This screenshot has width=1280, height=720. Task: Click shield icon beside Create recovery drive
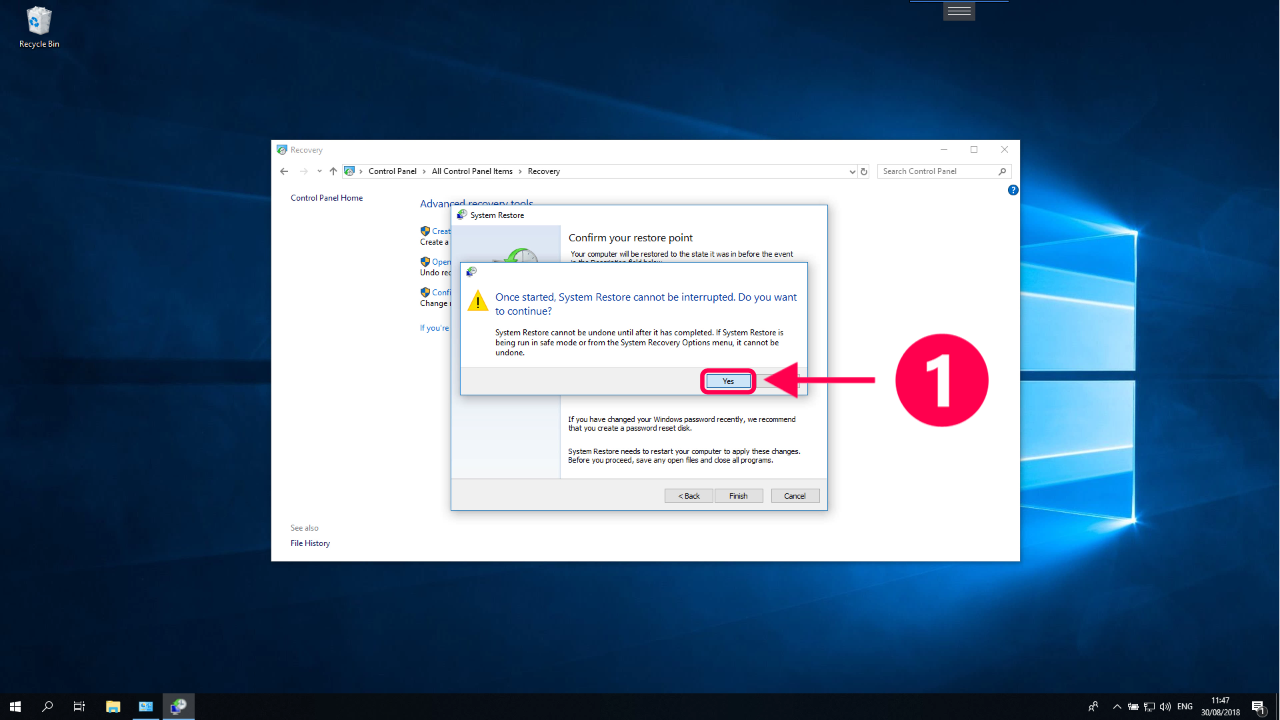[x=425, y=231]
